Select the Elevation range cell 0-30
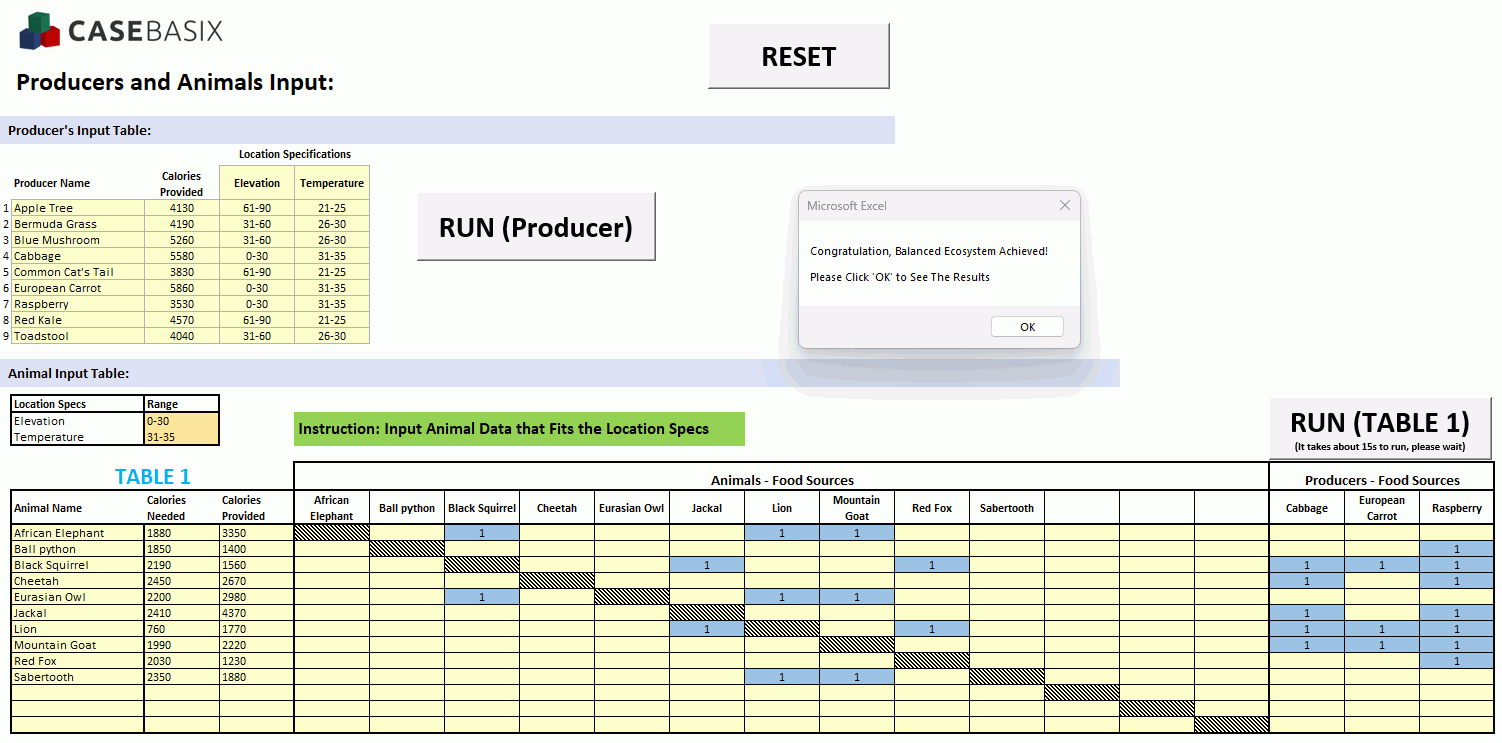The image size is (1502, 743). [182, 421]
